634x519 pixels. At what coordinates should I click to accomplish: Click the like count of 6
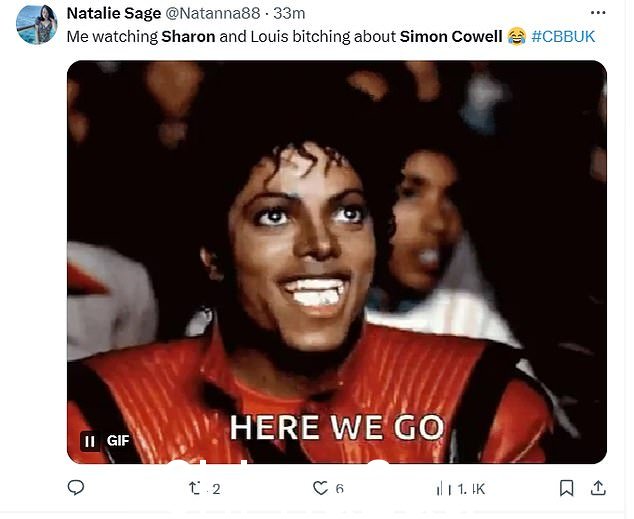coord(340,489)
